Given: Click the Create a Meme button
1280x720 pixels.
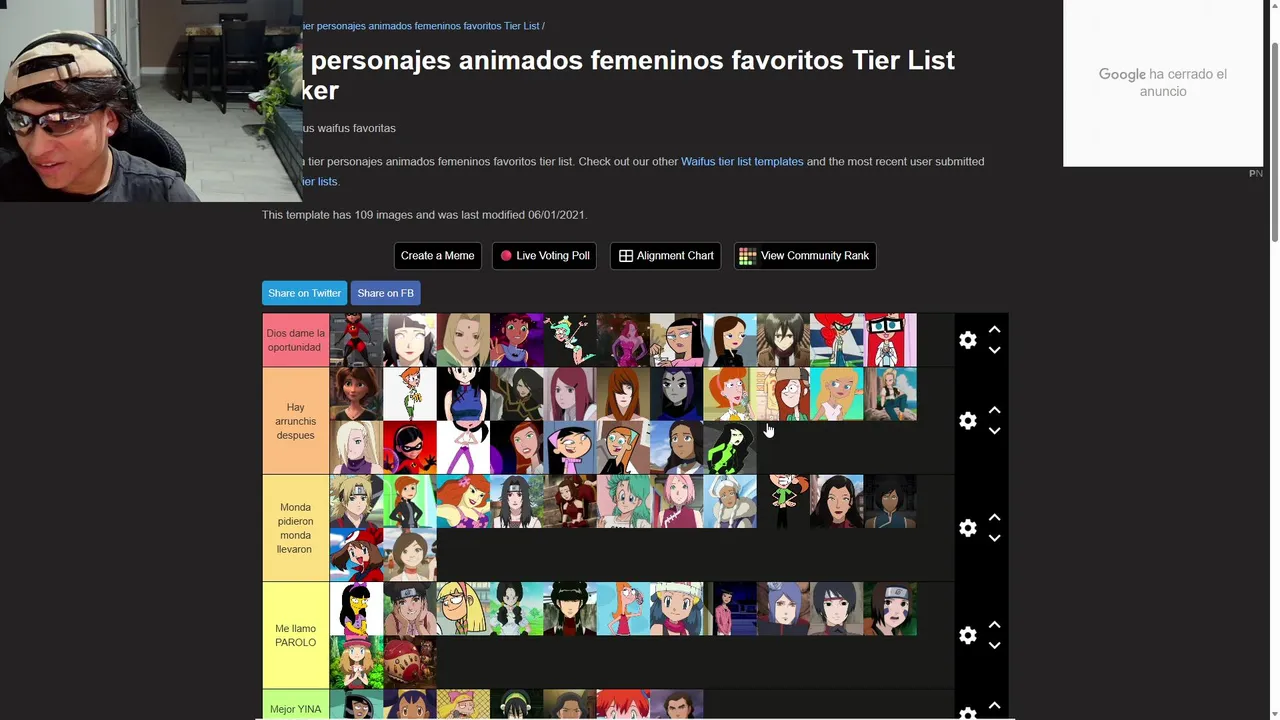Looking at the screenshot, I should pos(437,256).
